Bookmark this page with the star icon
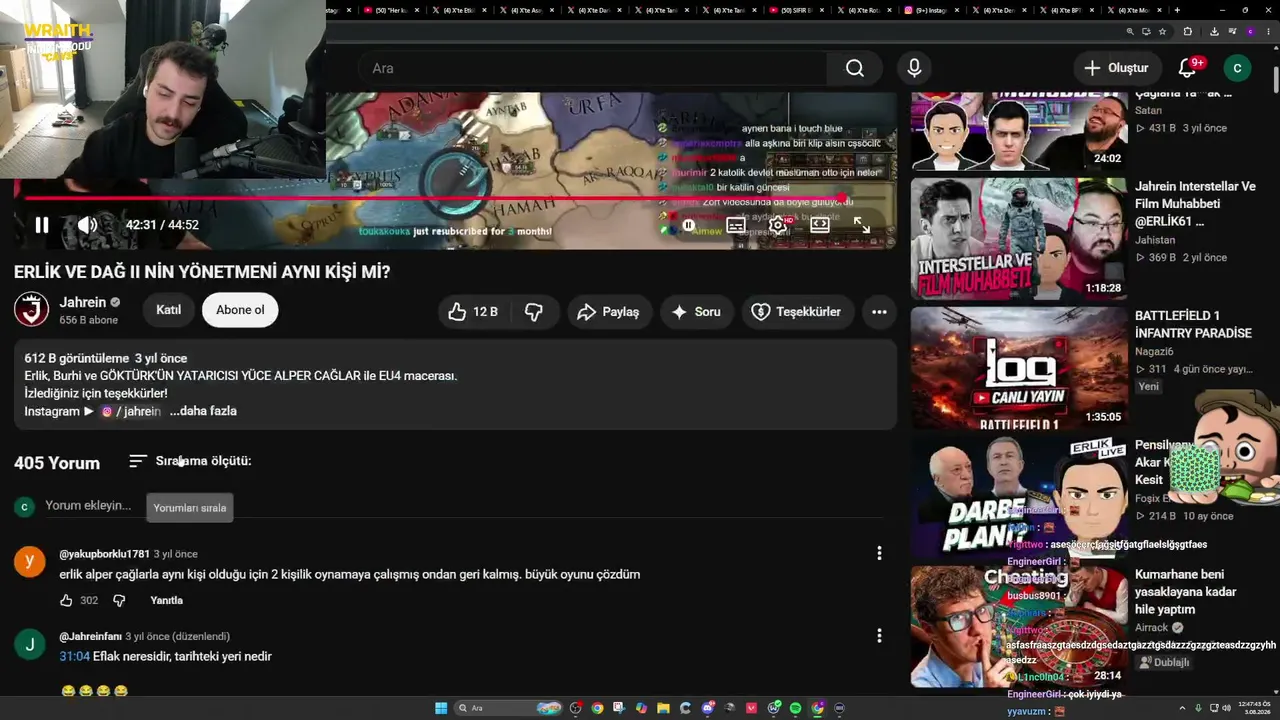Image resolution: width=1280 pixels, height=720 pixels. pyautogui.click(x=1161, y=32)
